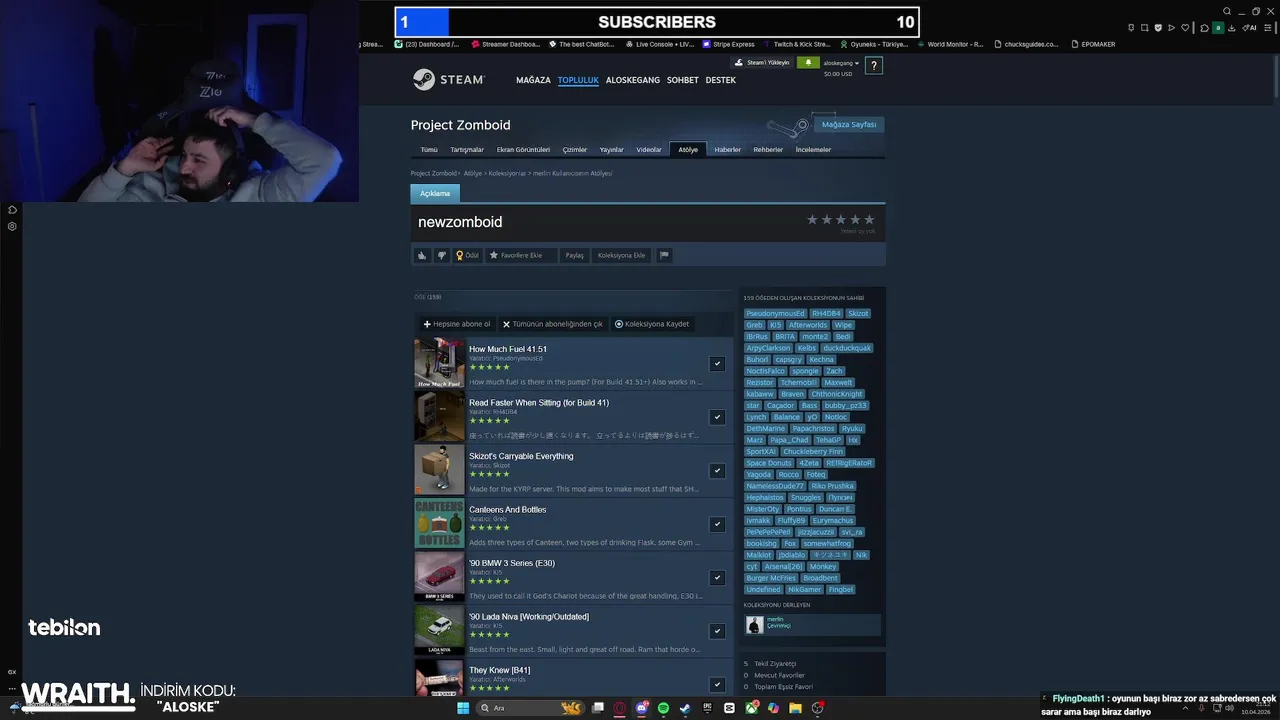Open Canteens And Bottles mod thumbnail
Image resolution: width=1280 pixels, height=720 pixels.
coord(439,523)
